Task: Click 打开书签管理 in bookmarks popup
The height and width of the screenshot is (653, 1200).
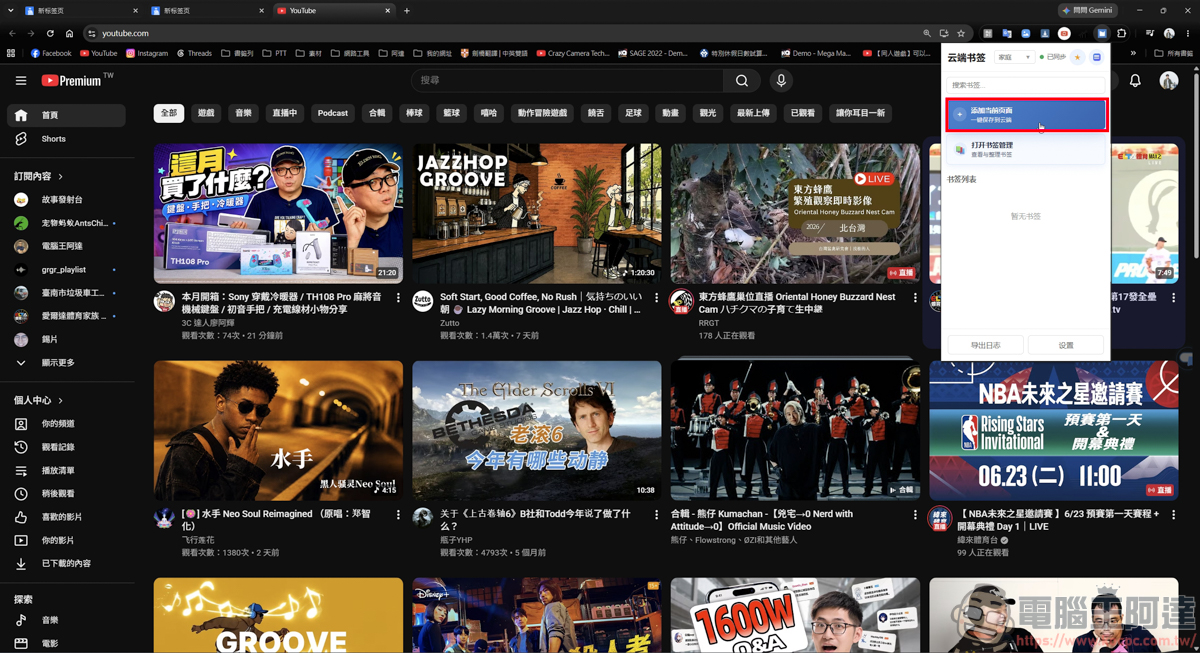Action: (x=1027, y=150)
